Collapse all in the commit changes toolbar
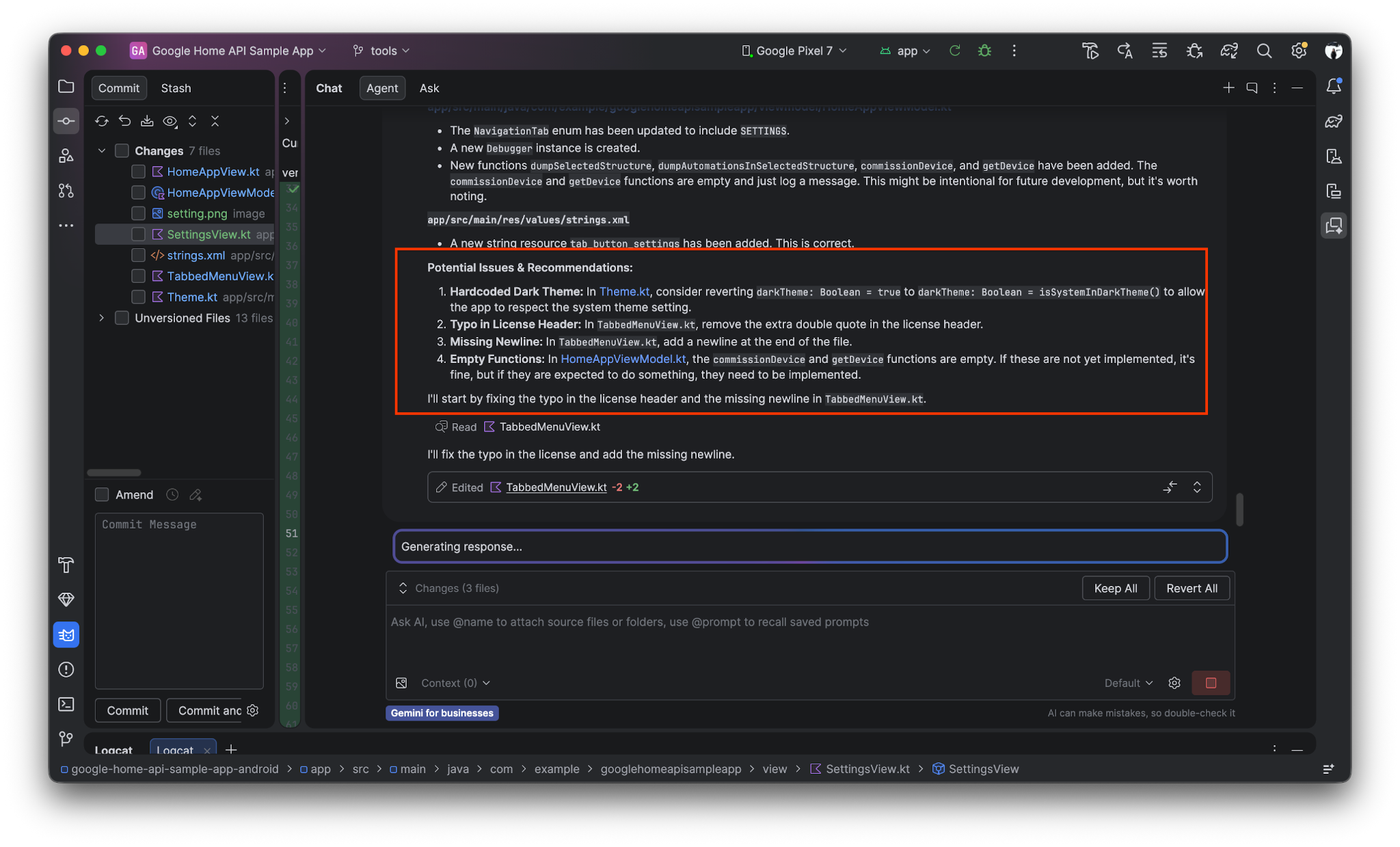This screenshot has height=847, width=1400. [215, 121]
